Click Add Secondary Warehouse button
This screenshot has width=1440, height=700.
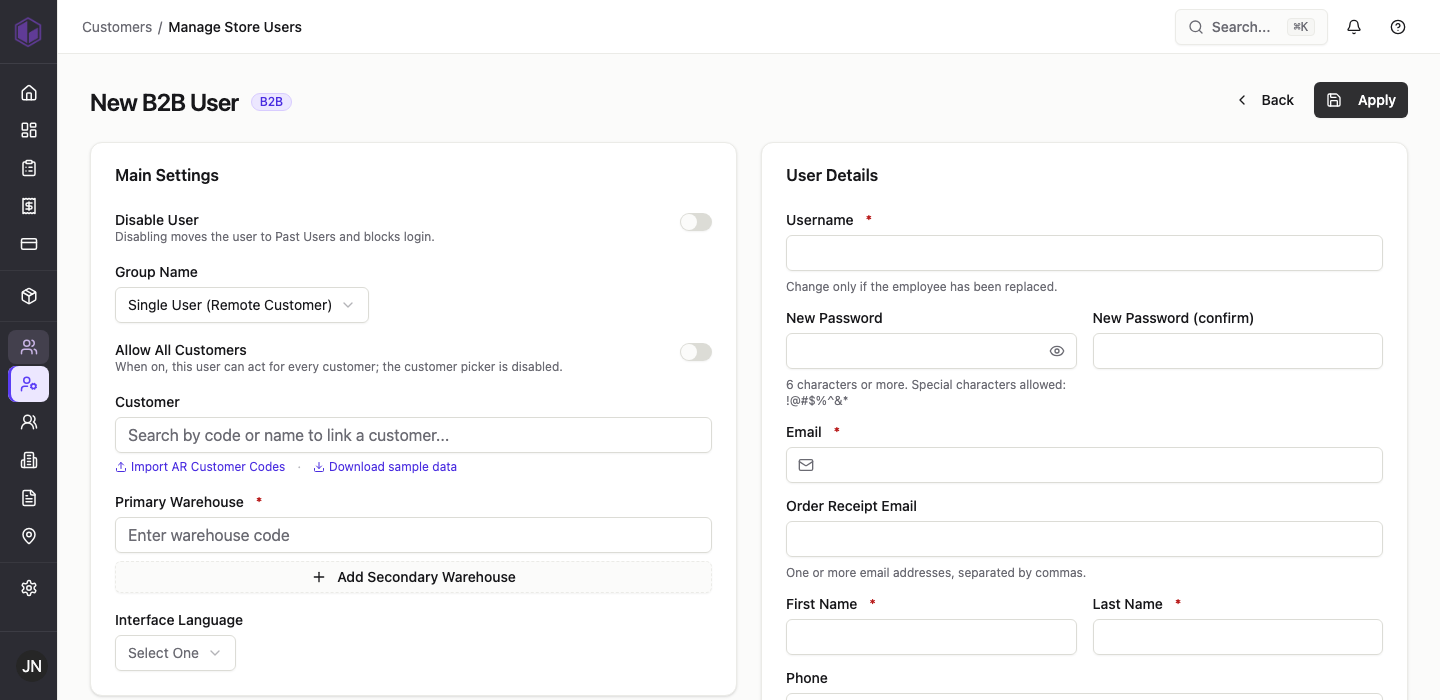click(x=413, y=577)
